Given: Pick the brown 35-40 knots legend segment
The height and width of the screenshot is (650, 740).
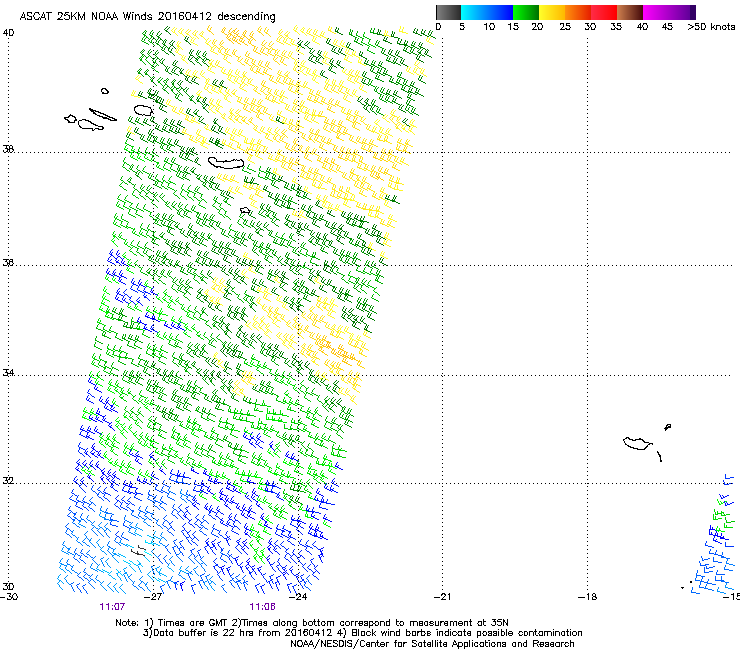Looking at the screenshot, I should (630, 12).
